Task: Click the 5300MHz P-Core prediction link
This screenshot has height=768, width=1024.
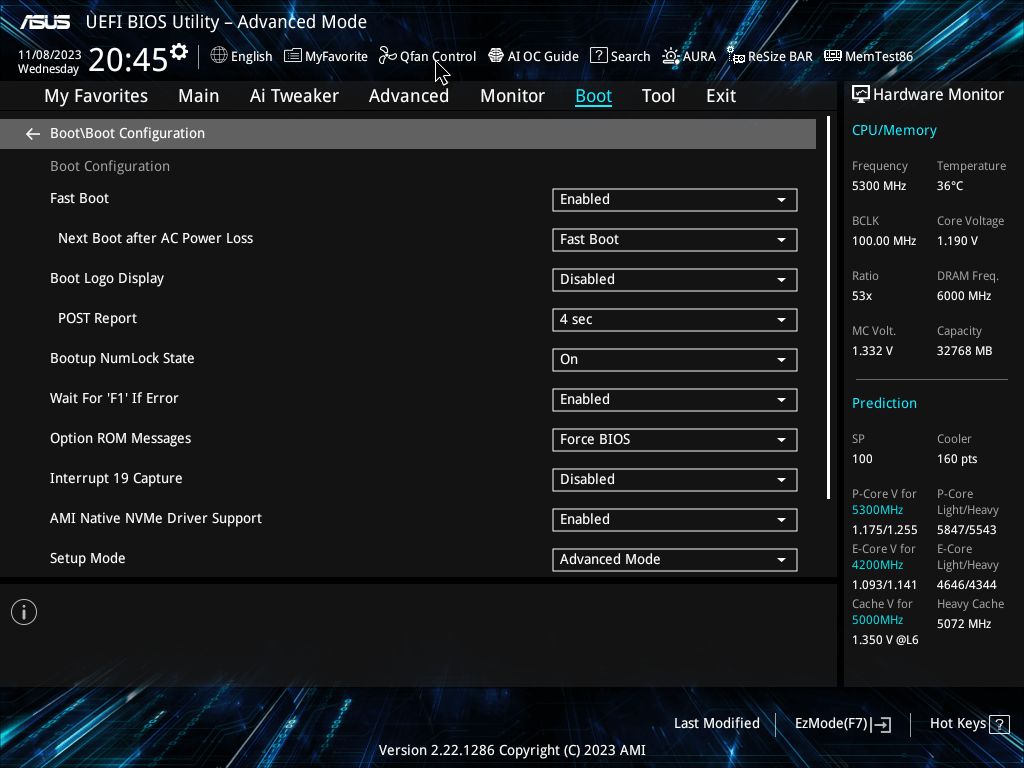Action: pyautogui.click(x=877, y=510)
